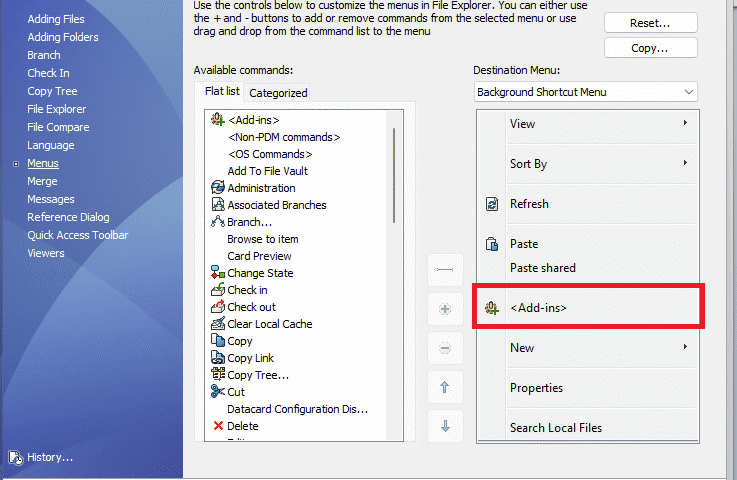
Task: Open the Merge topic in sidebar
Action: click(42, 181)
